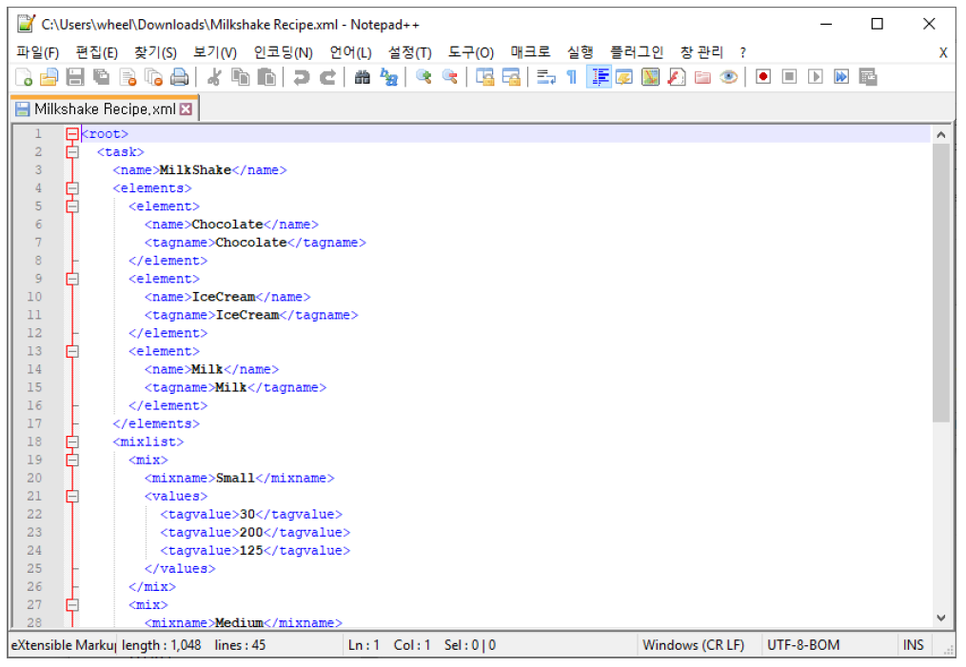Toggle synchronized horizontal scrolling icon
This screenshot has width=966, height=667.
tap(511, 77)
